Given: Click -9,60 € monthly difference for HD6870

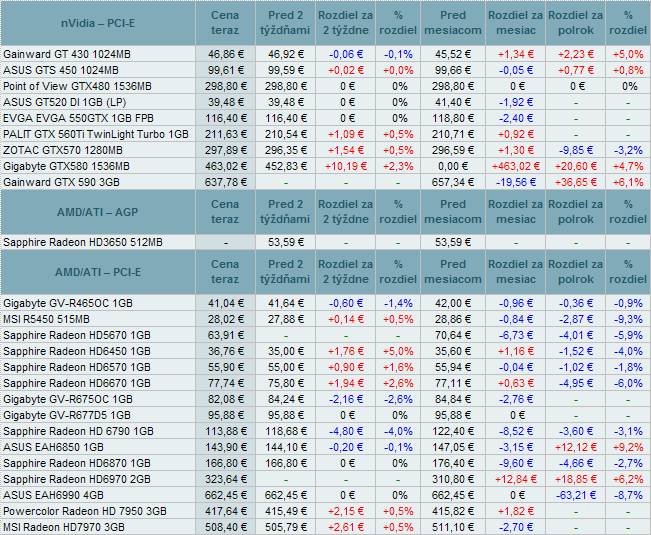Looking at the screenshot, I should click(x=516, y=463).
